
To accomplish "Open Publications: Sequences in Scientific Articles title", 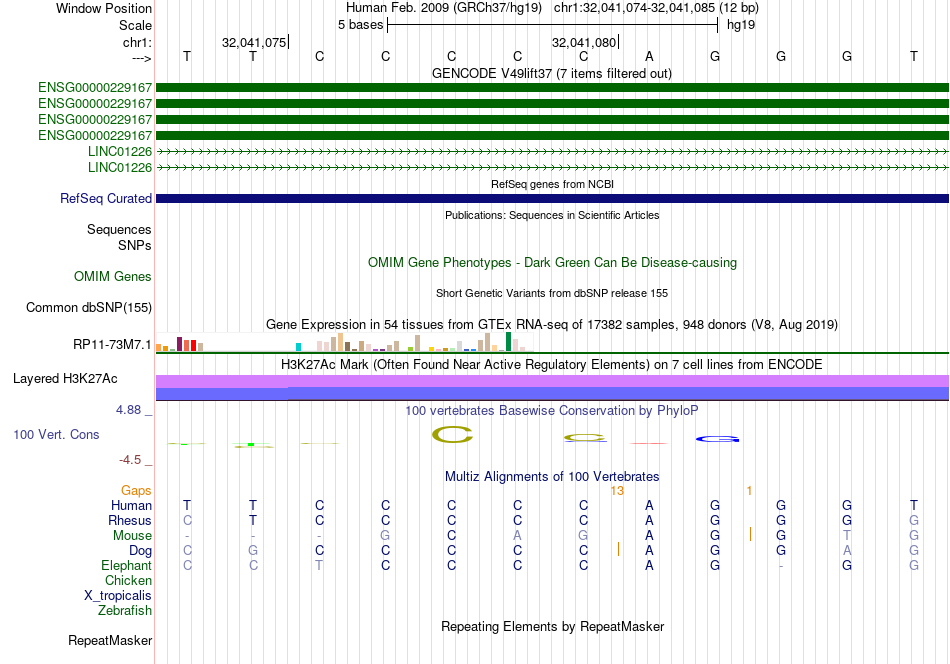I will [x=552, y=215].
